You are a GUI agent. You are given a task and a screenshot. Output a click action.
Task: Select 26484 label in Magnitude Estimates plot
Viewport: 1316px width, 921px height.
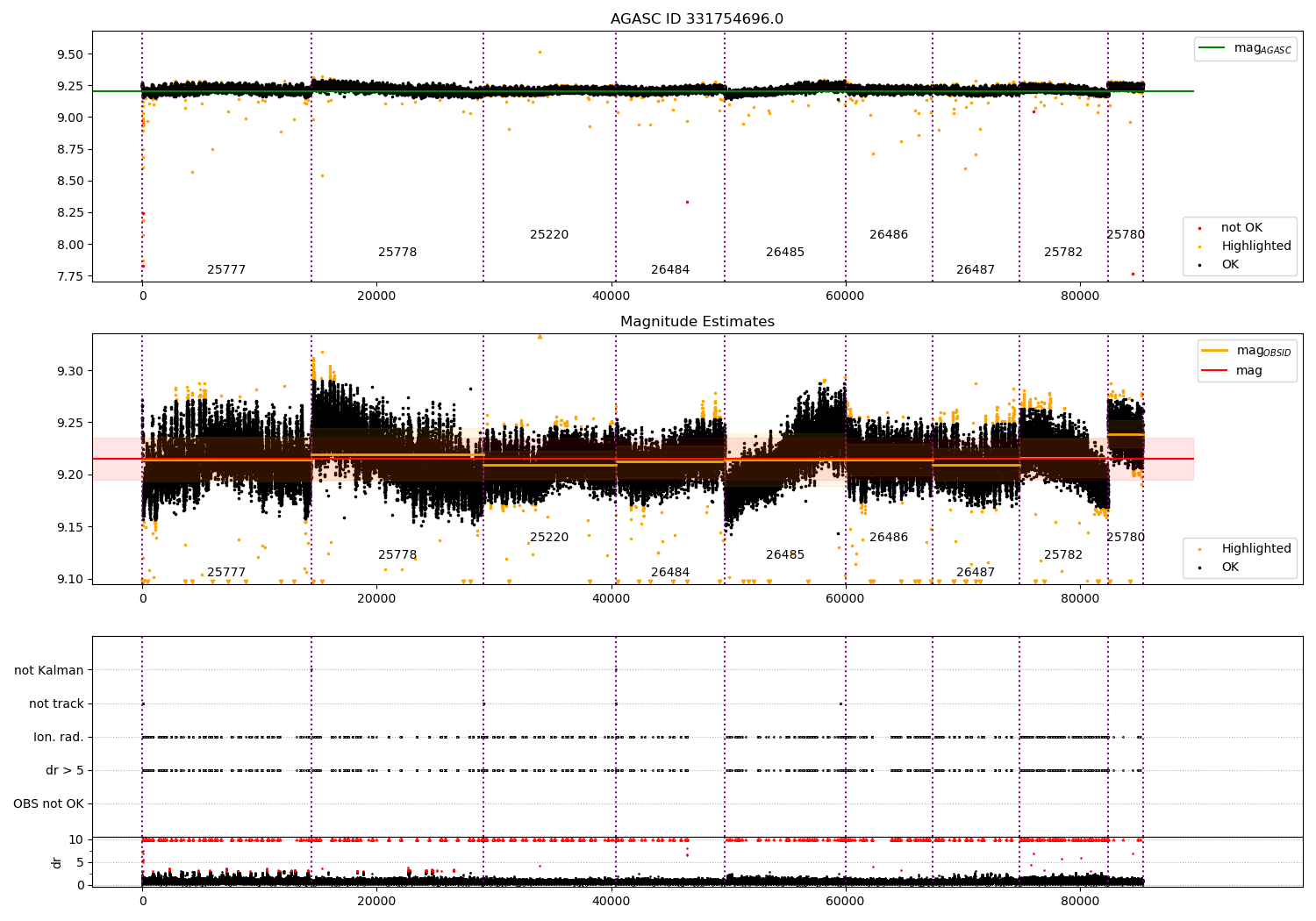pyautogui.click(x=670, y=573)
